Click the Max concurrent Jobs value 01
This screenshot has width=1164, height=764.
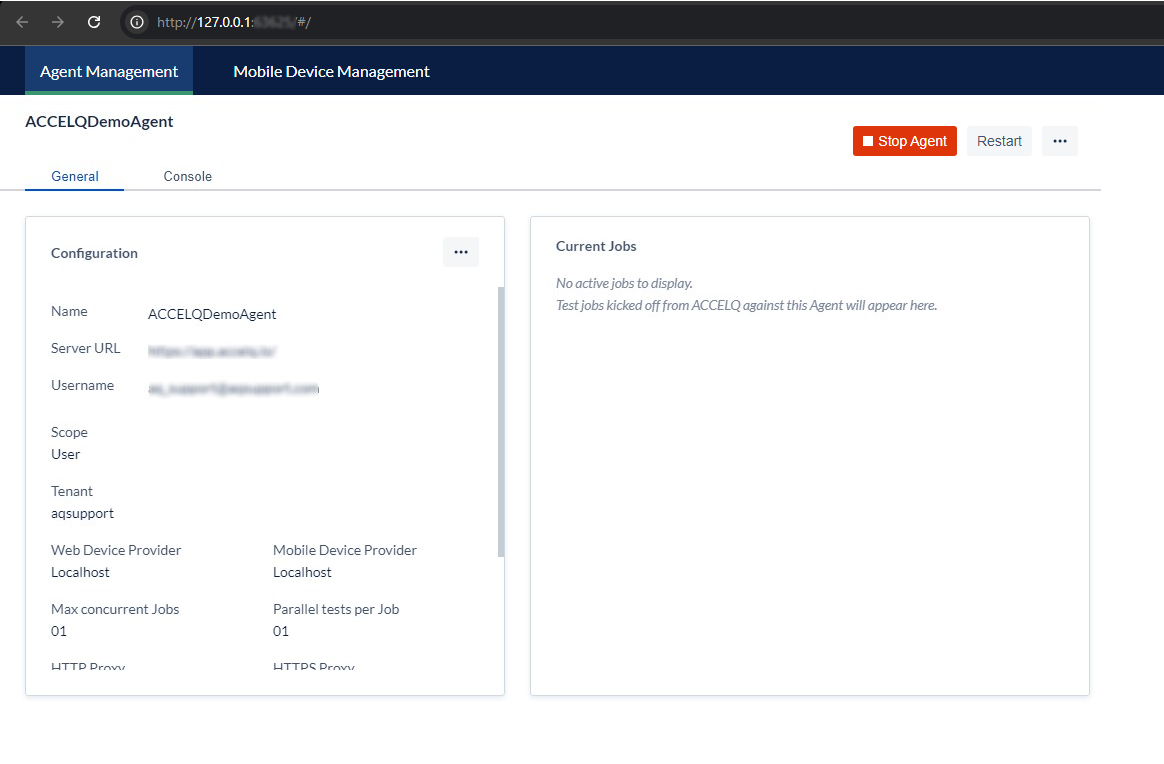(59, 632)
